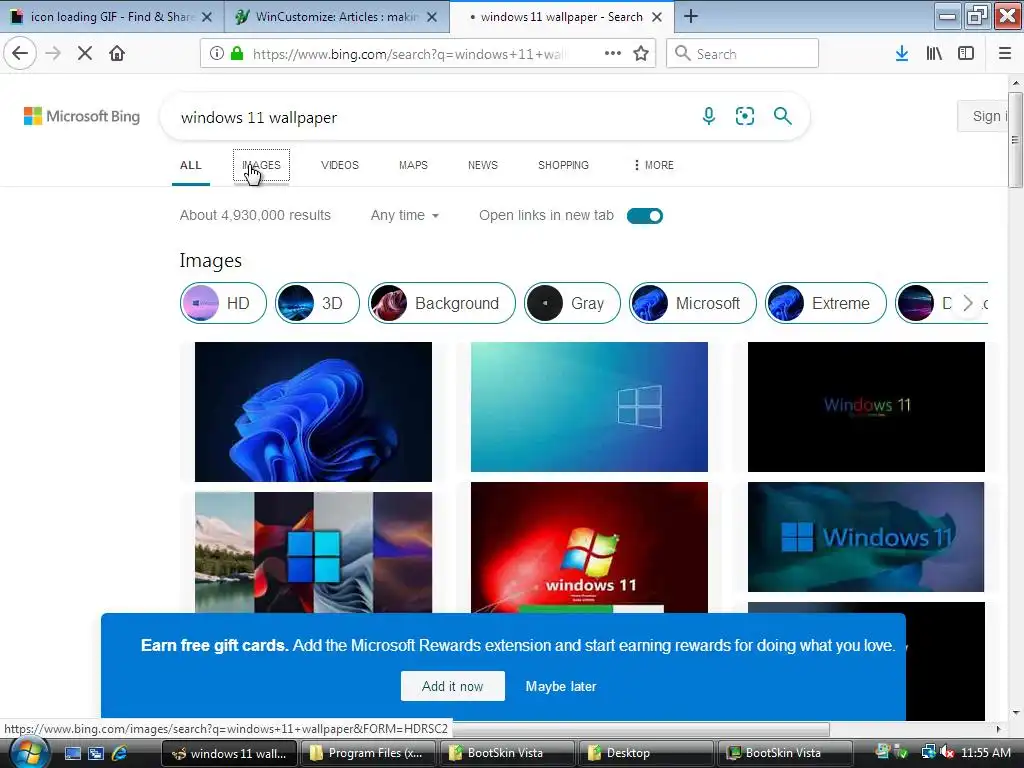This screenshot has height=768, width=1024.
Task: Click the browser address bar URL
Action: coord(409,54)
